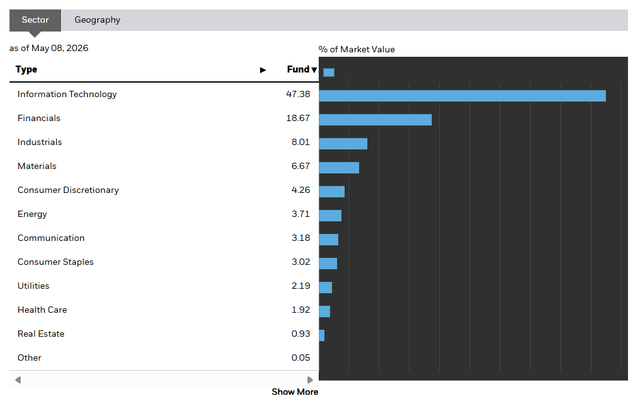Click the Communication chart bar
This screenshot has height=396, width=640.
[x=329, y=240]
